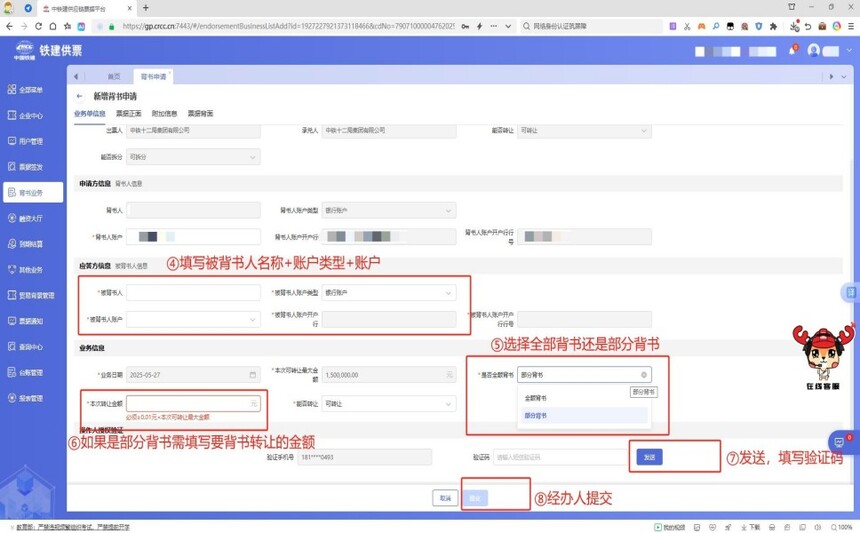Click the 本次转让金额 input field

click(x=188, y=404)
